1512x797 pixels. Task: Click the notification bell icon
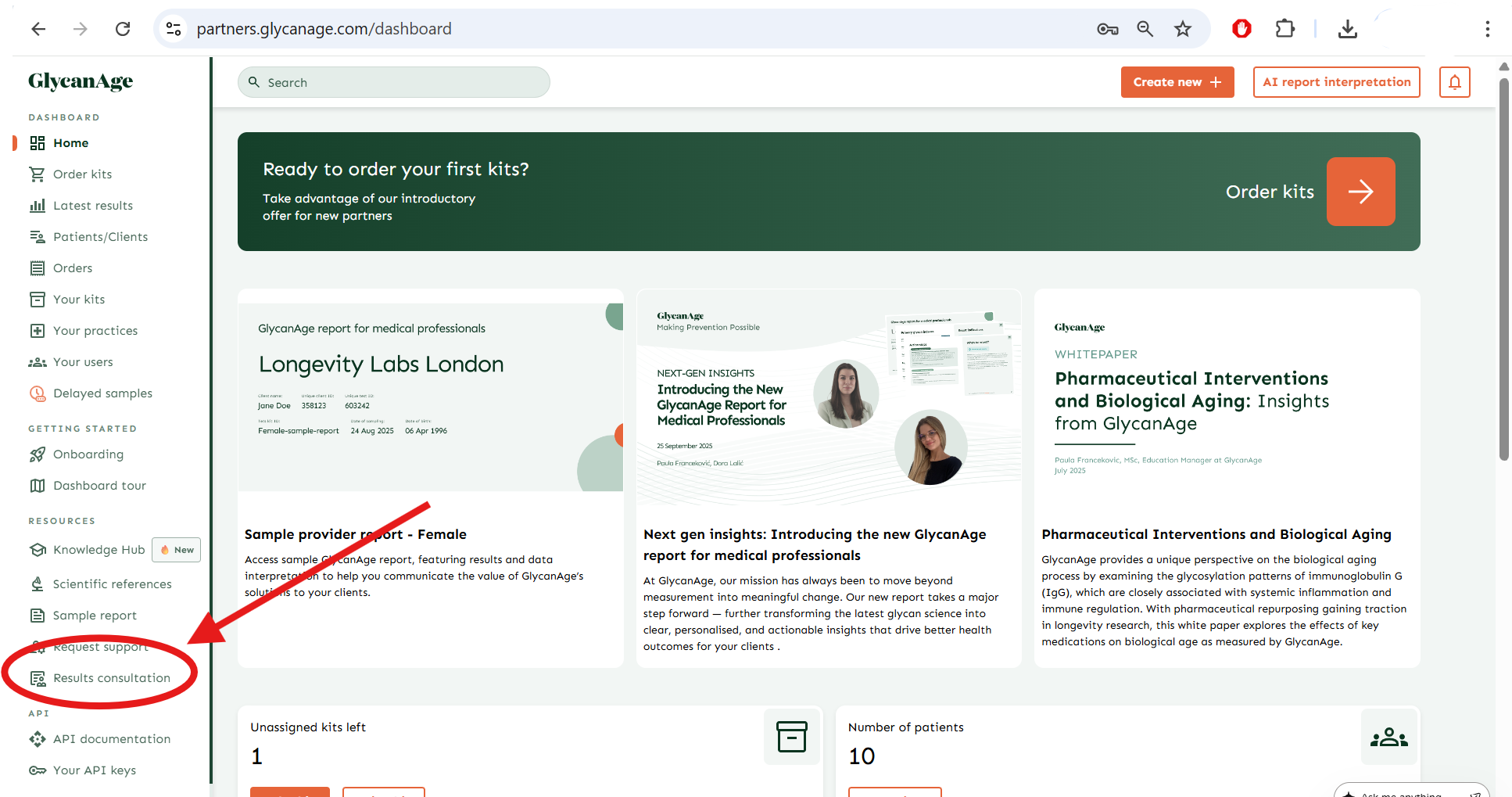point(1454,82)
